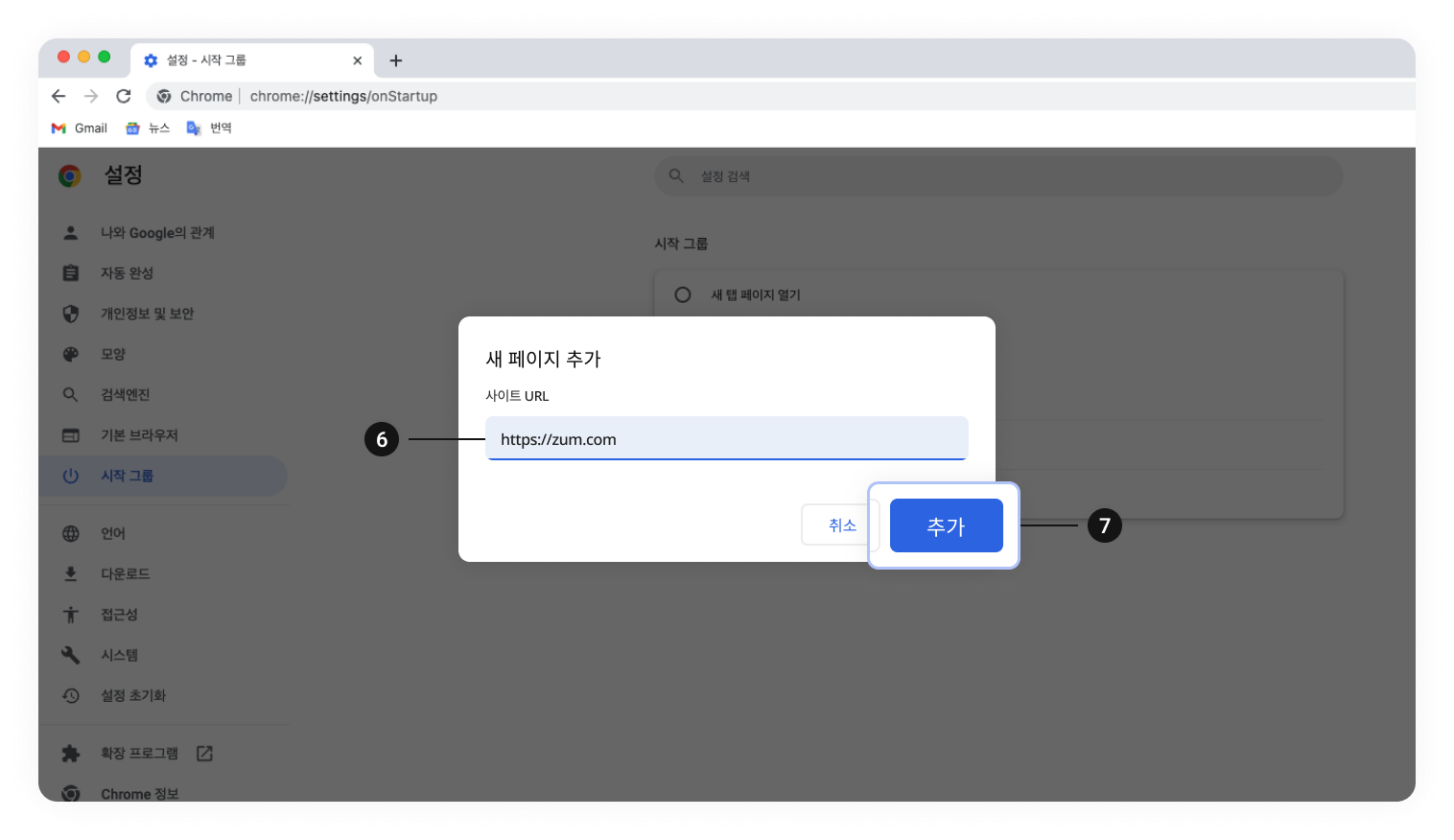The width and height of the screenshot is (1454, 840).
Task: Click the 추가 button to confirm
Action: [946, 525]
